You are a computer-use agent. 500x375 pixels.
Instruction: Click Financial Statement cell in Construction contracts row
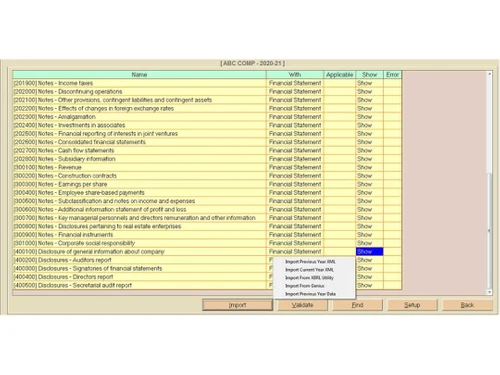pos(295,176)
